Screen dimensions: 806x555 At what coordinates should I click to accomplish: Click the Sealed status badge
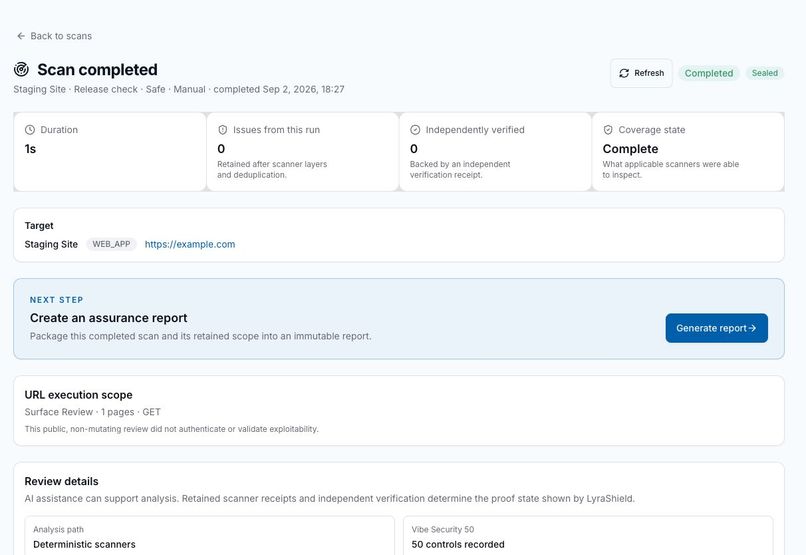[x=764, y=73]
